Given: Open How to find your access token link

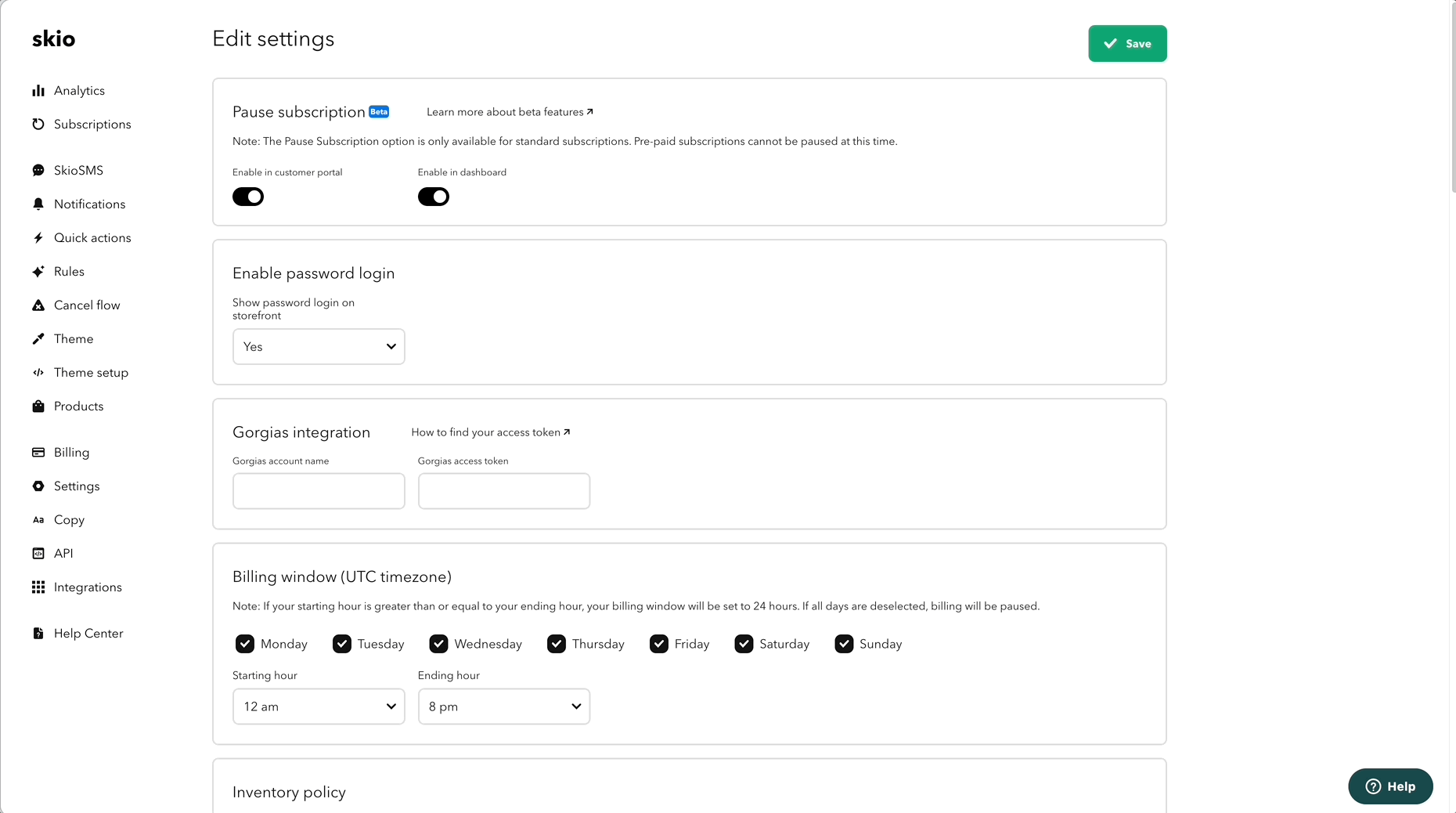Looking at the screenshot, I should (x=491, y=432).
